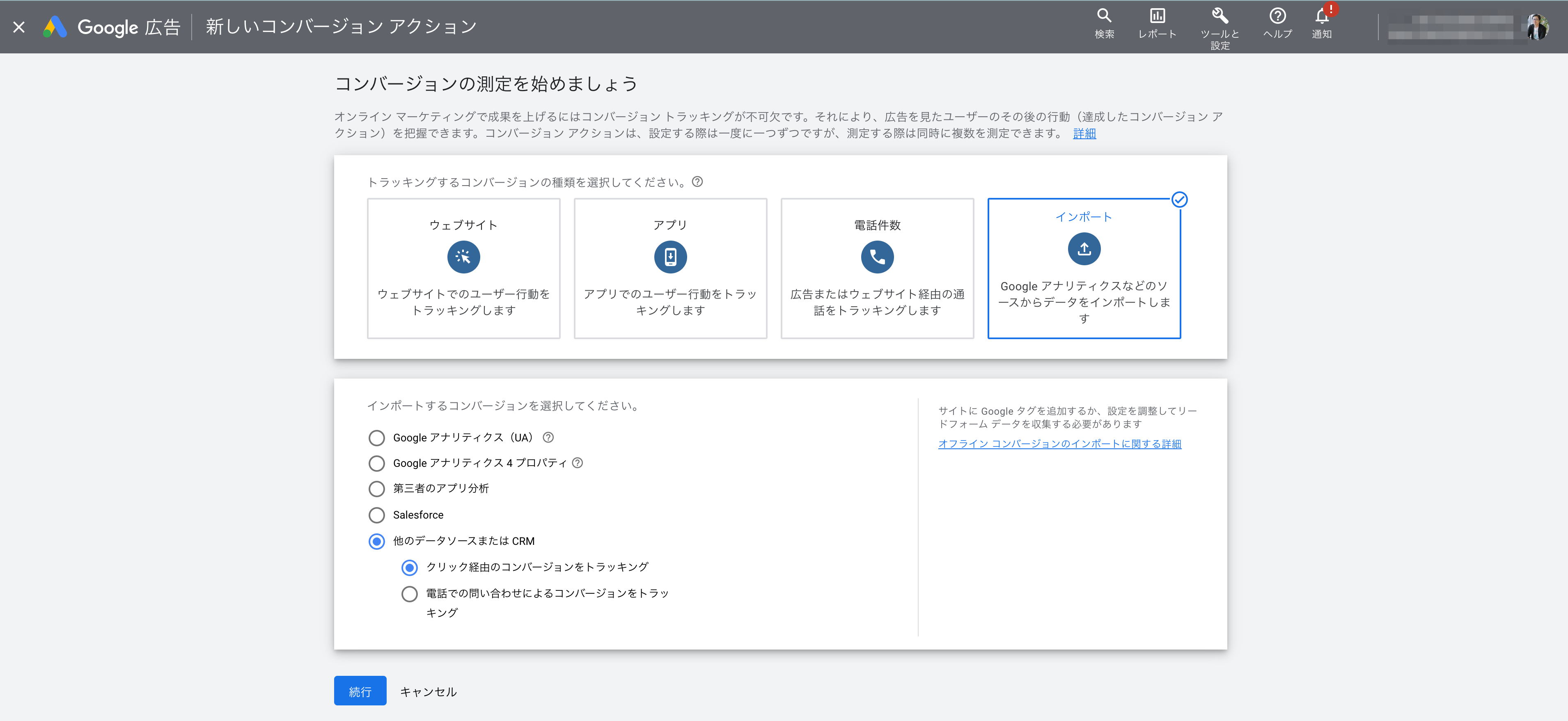Select the Salesforce radio option
Viewport: 1568px width, 721px height.
tap(377, 515)
